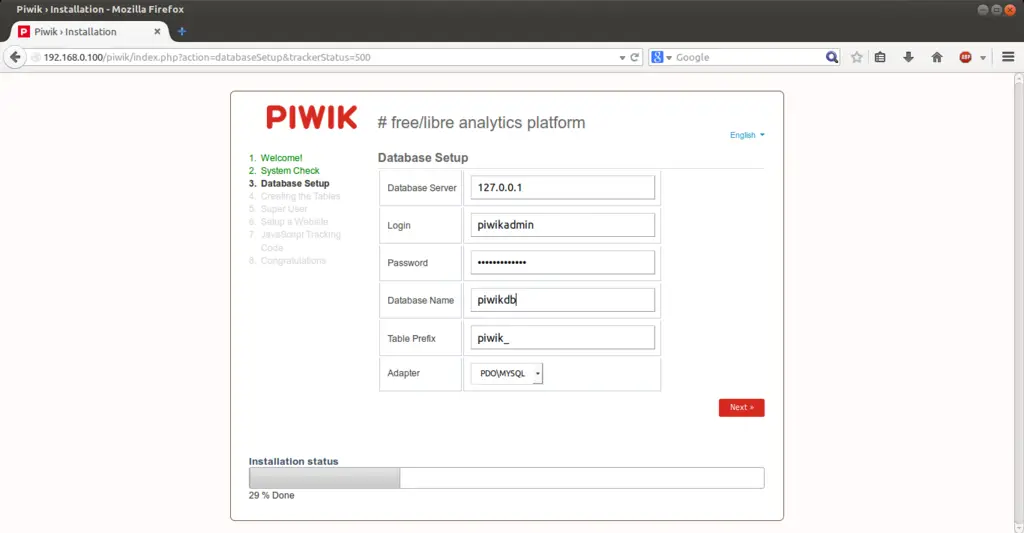
Task: Select the Piwik › Installation tab
Action: (89, 31)
